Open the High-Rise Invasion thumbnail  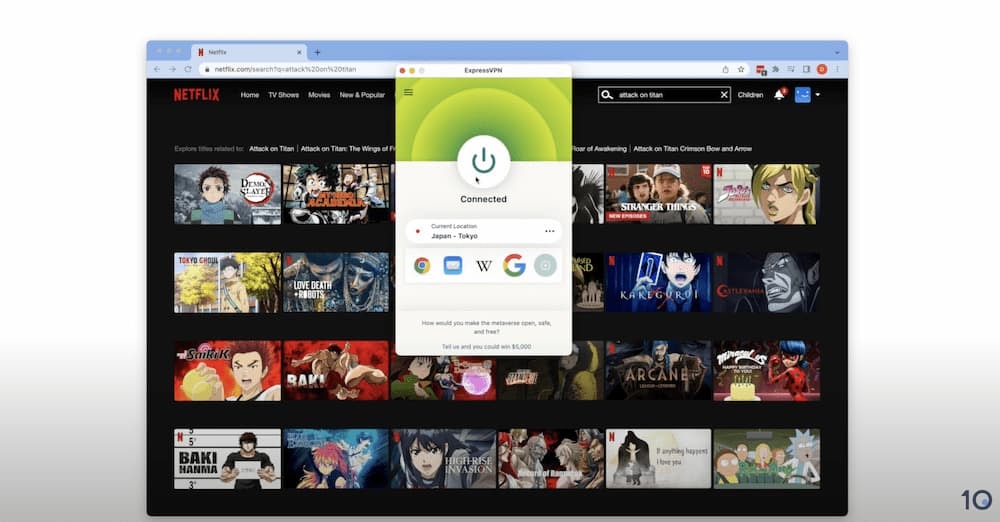coord(443,458)
